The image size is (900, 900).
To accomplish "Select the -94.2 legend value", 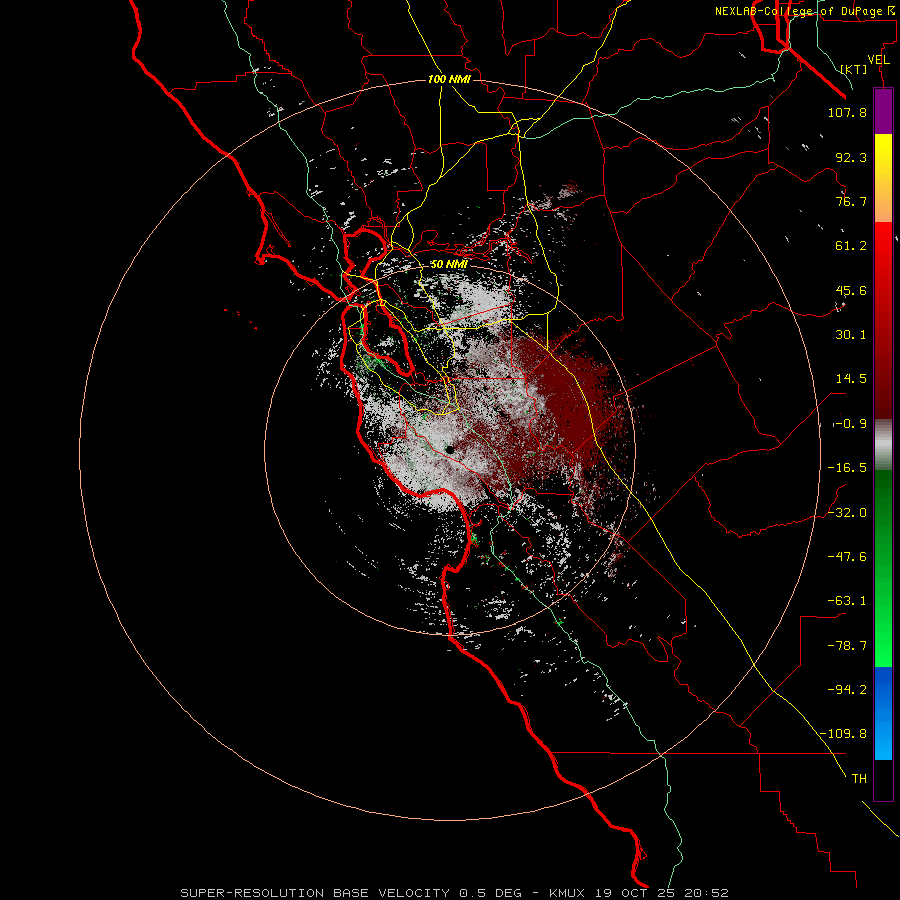I will (x=847, y=690).
